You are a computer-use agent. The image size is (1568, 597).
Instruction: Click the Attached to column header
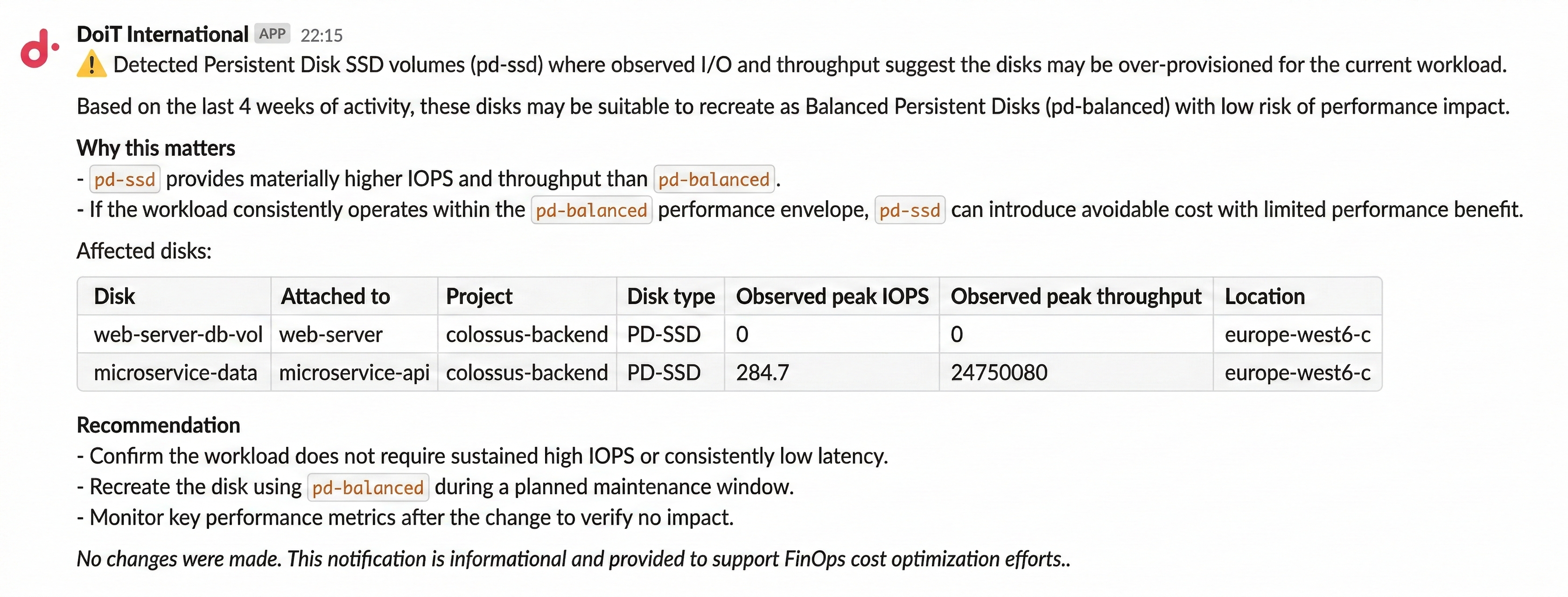coord(336,296)
